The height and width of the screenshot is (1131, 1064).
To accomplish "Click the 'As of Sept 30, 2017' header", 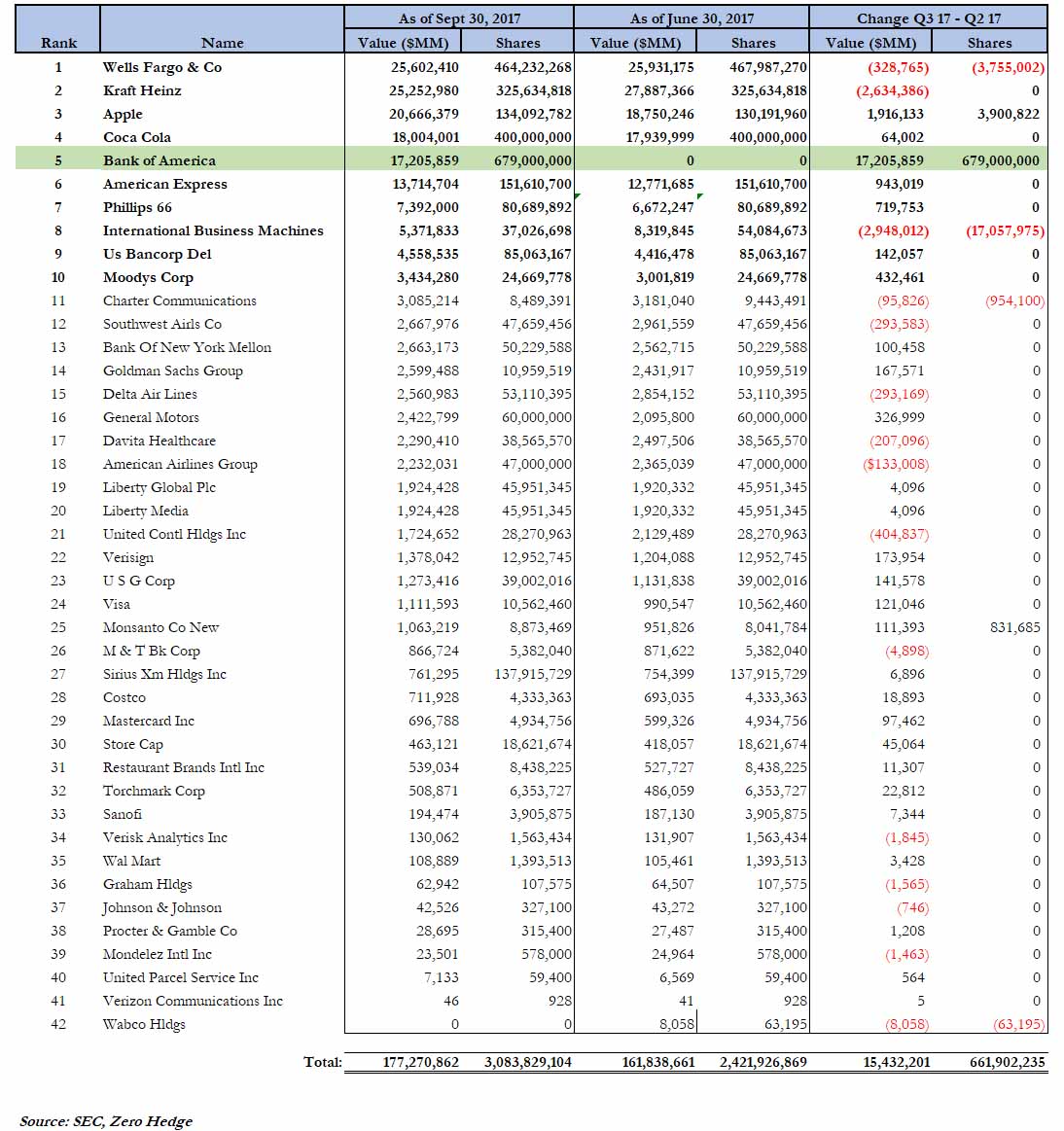I will [x=459, y=18].
